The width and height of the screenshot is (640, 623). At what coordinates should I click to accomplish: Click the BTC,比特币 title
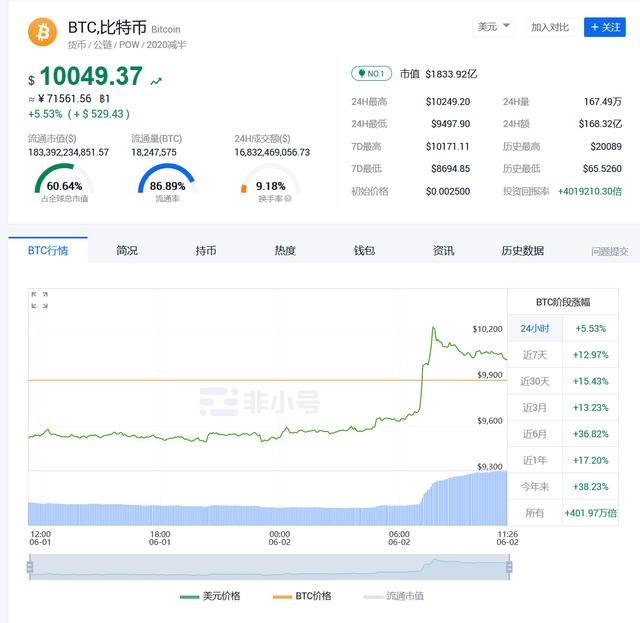[x=107, y=28]
